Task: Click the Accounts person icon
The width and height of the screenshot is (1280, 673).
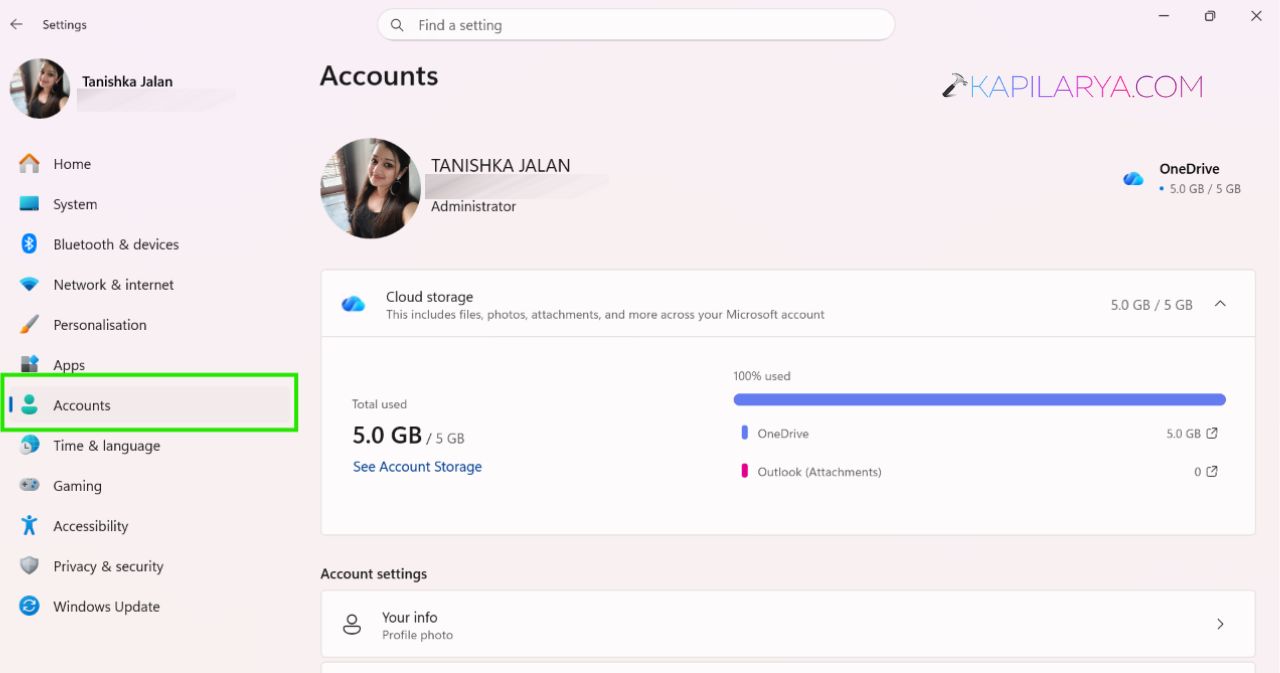Action: point(30,405)
